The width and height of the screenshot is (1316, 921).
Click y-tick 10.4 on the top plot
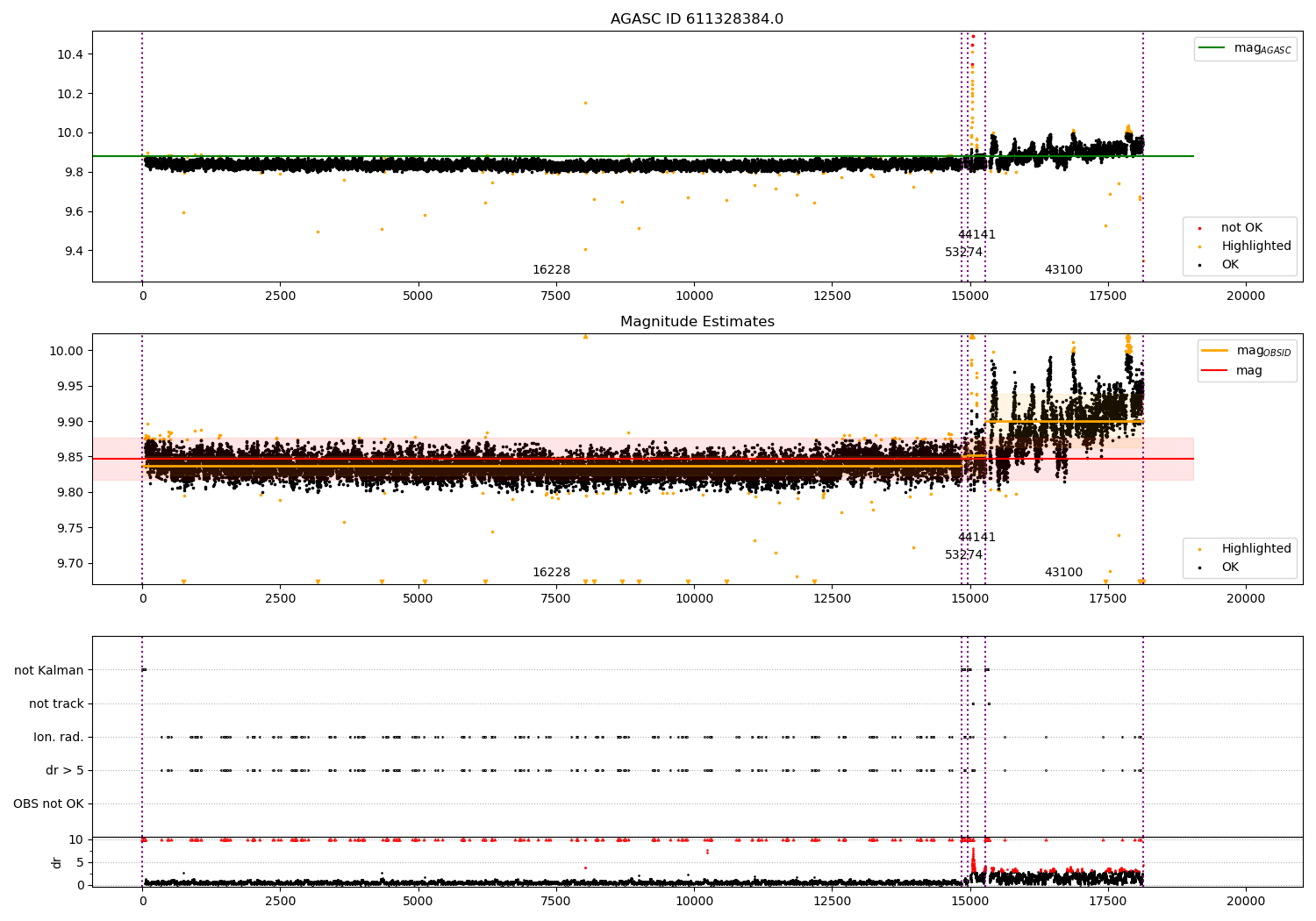pyautogui.click(x=70, y=54)
